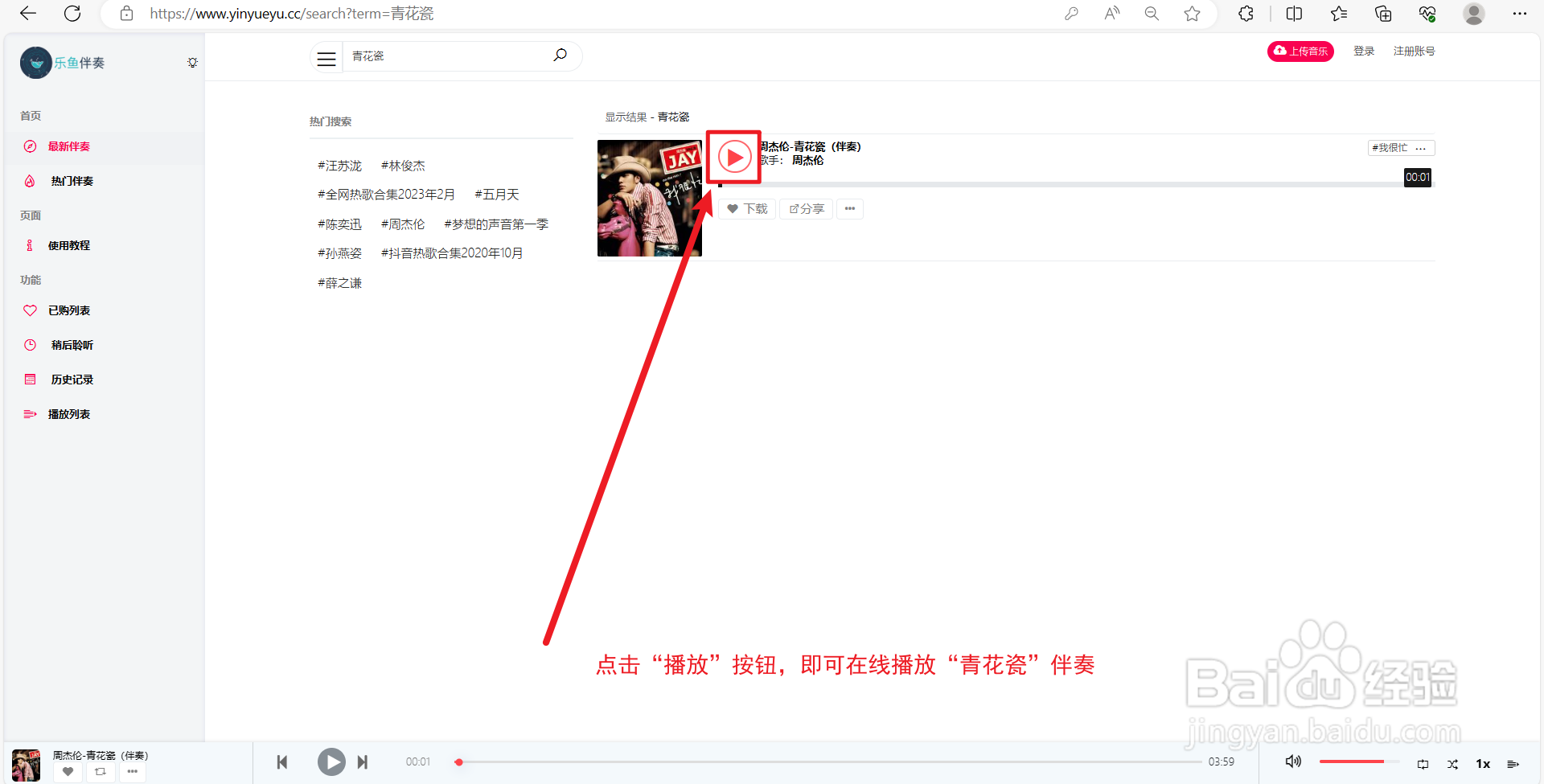Select tag #全网热歌合集2023年2月
The height and width of the screenshot is (784, 1544).
click(x=386, y=195)
